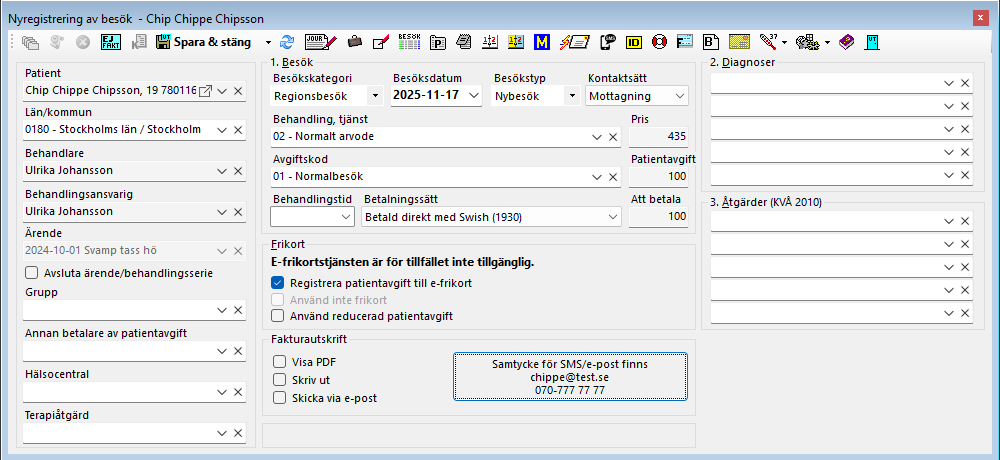Viewport: 1000px width, 460px height.
Task: Open the Betalningssätt dropdown
Action: pos(610,216)
